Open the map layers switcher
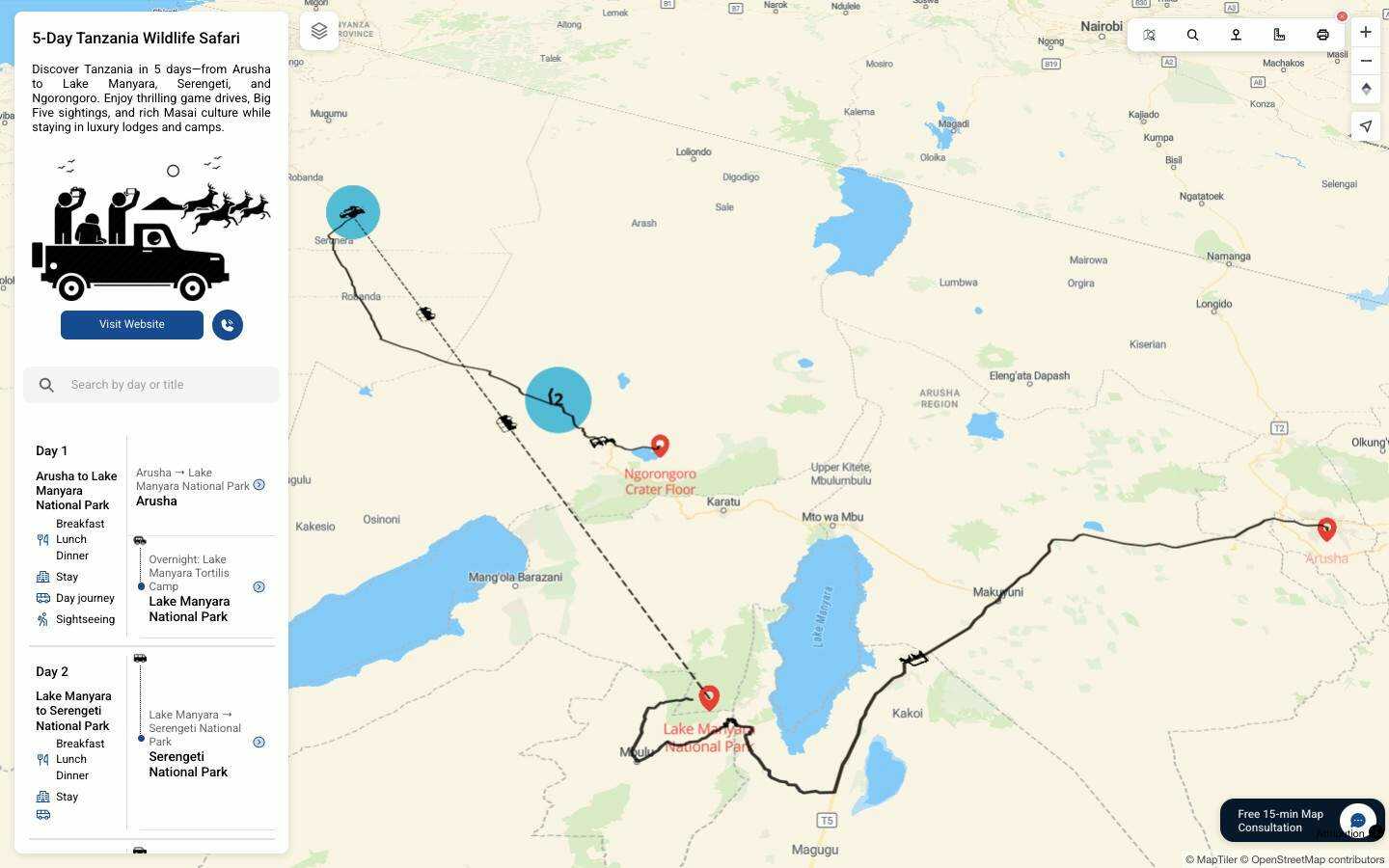Screen dimensions: 1389x868 click(x=319, y=31)
